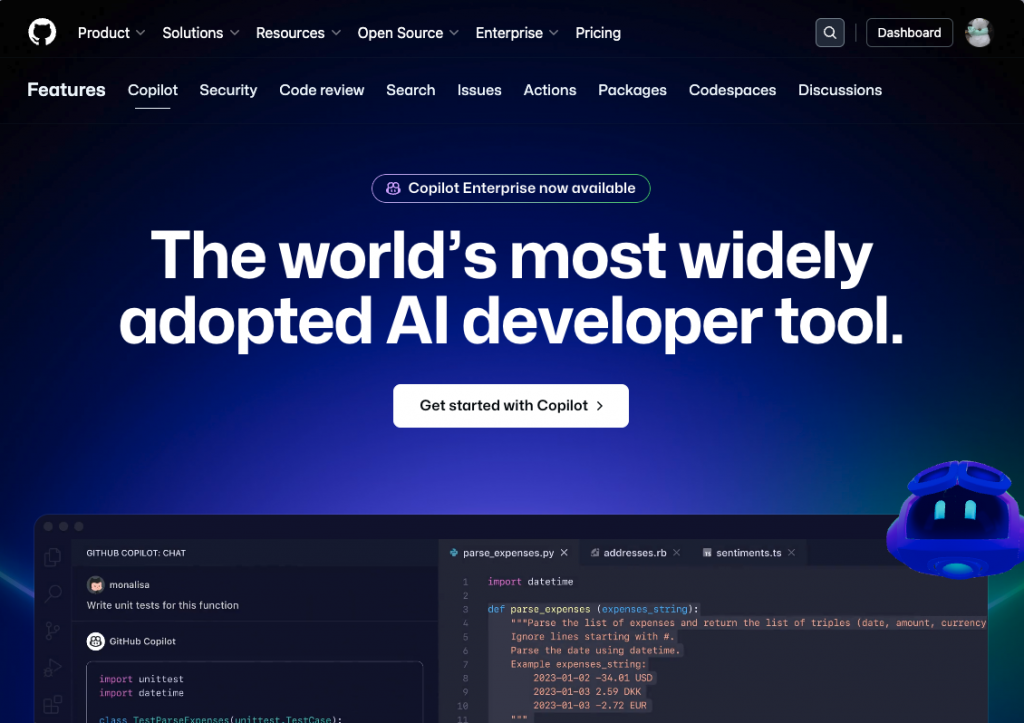The image size is (1024, 723).
Task: Select the Copilot features tab
Action: [x=152, y=90]
